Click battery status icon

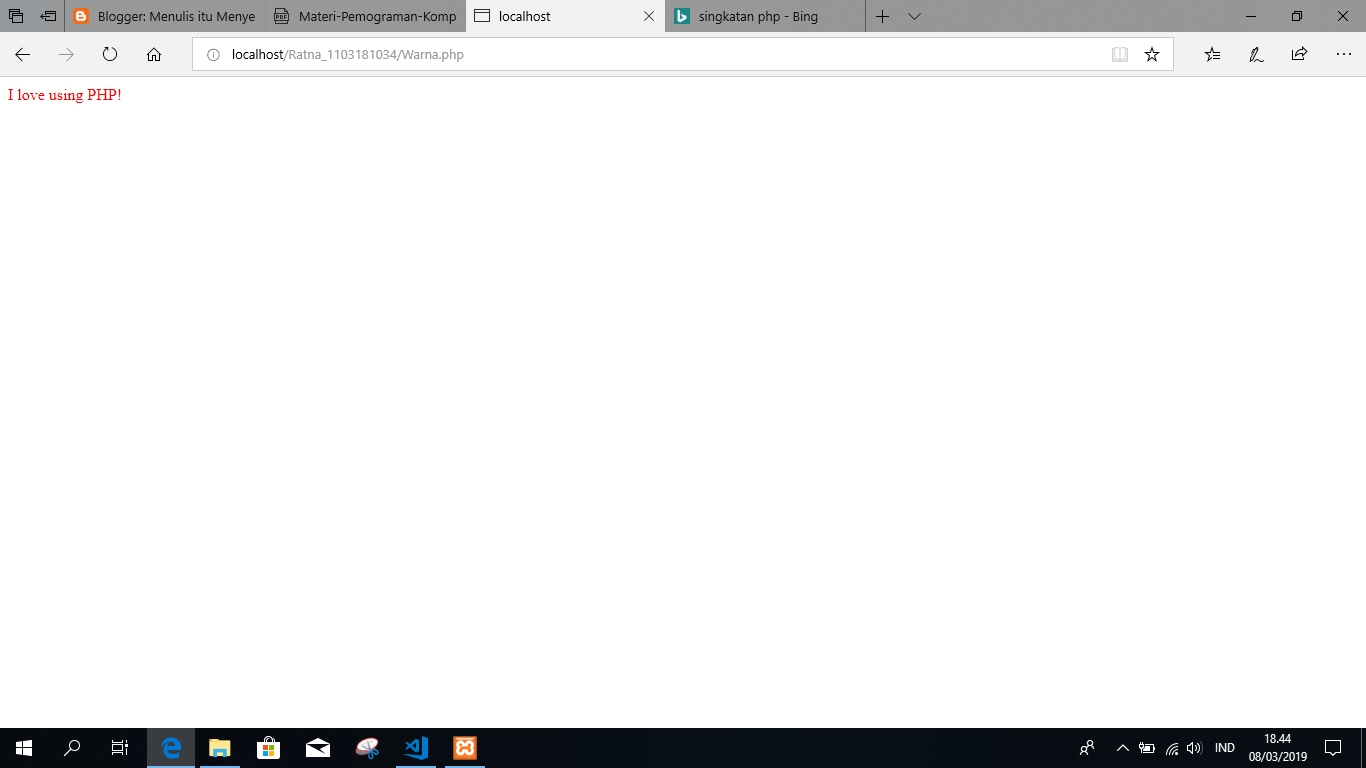[x=1147, y=748]
